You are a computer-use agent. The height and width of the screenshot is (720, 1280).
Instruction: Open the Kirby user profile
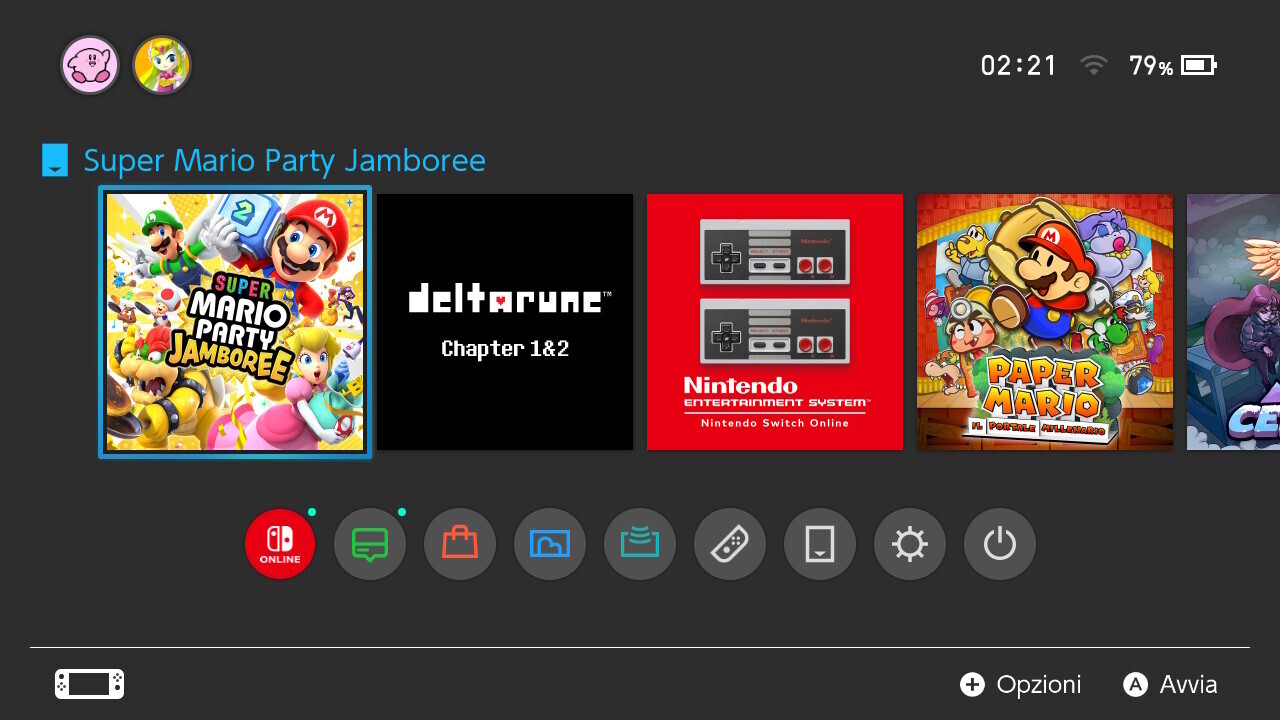pos(90,66)
